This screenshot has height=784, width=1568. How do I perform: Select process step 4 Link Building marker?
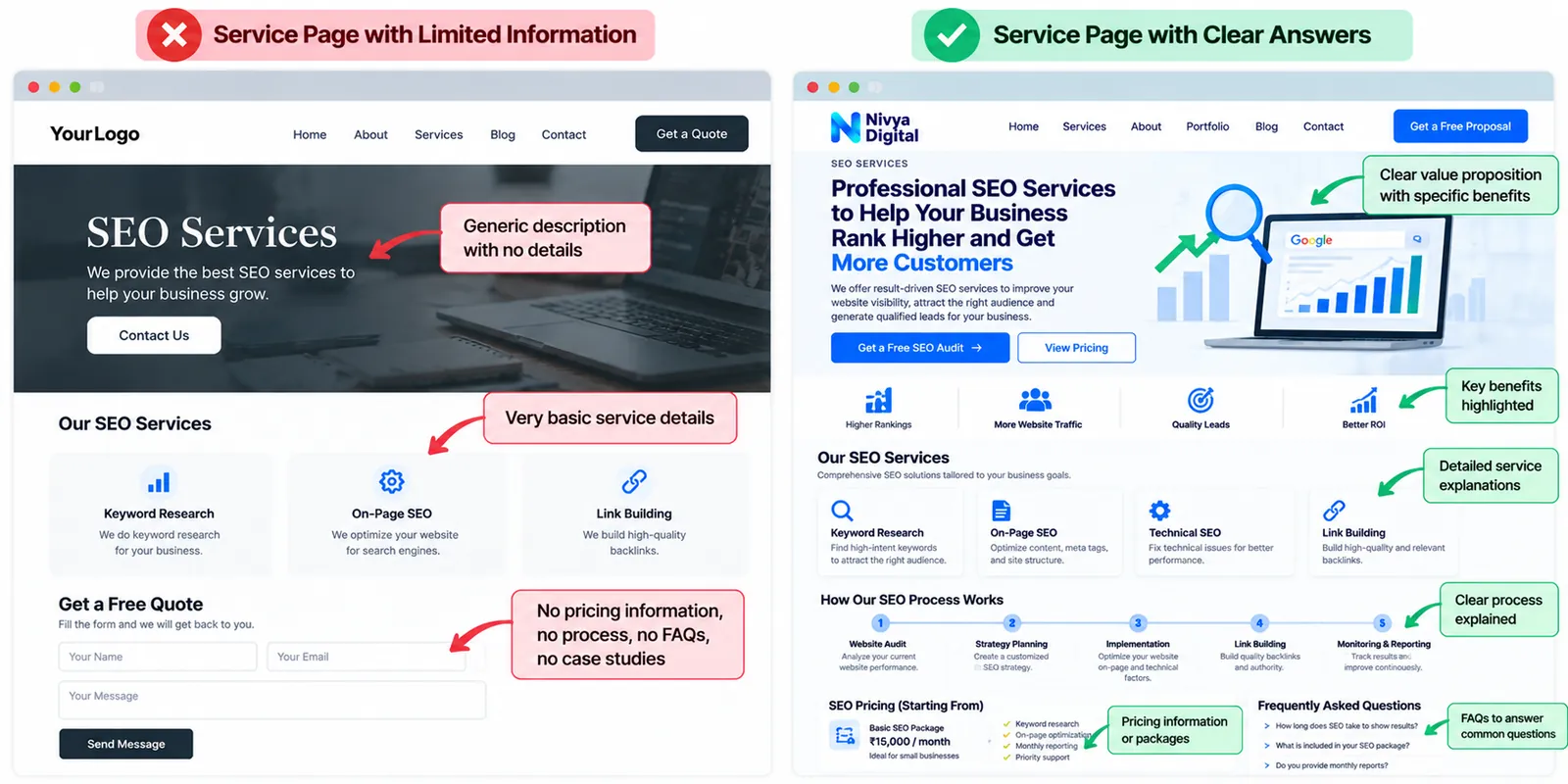tap(1260, 623)
